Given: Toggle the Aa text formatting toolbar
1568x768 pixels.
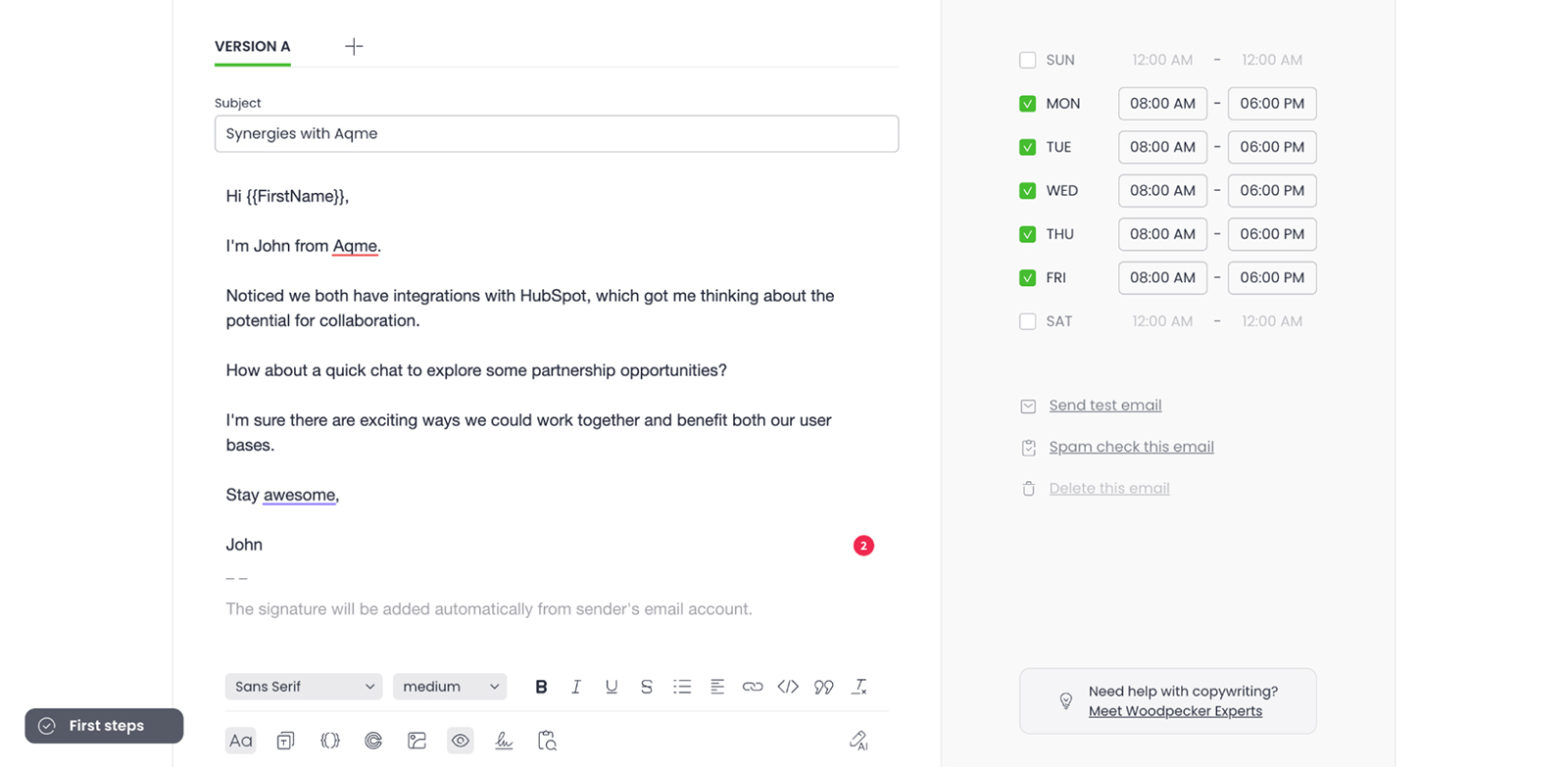Looking at the screenshot, I should pos(240,741).
